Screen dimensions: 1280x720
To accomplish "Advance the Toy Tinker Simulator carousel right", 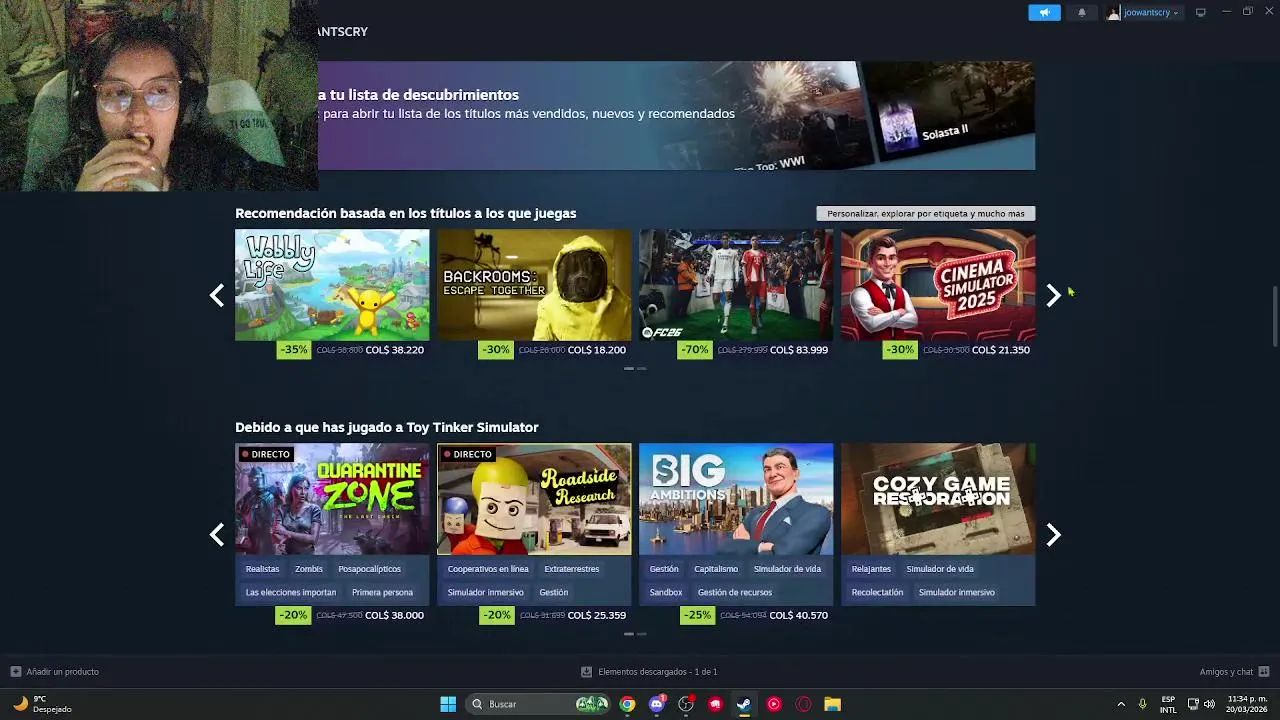I will [1053, 535].
